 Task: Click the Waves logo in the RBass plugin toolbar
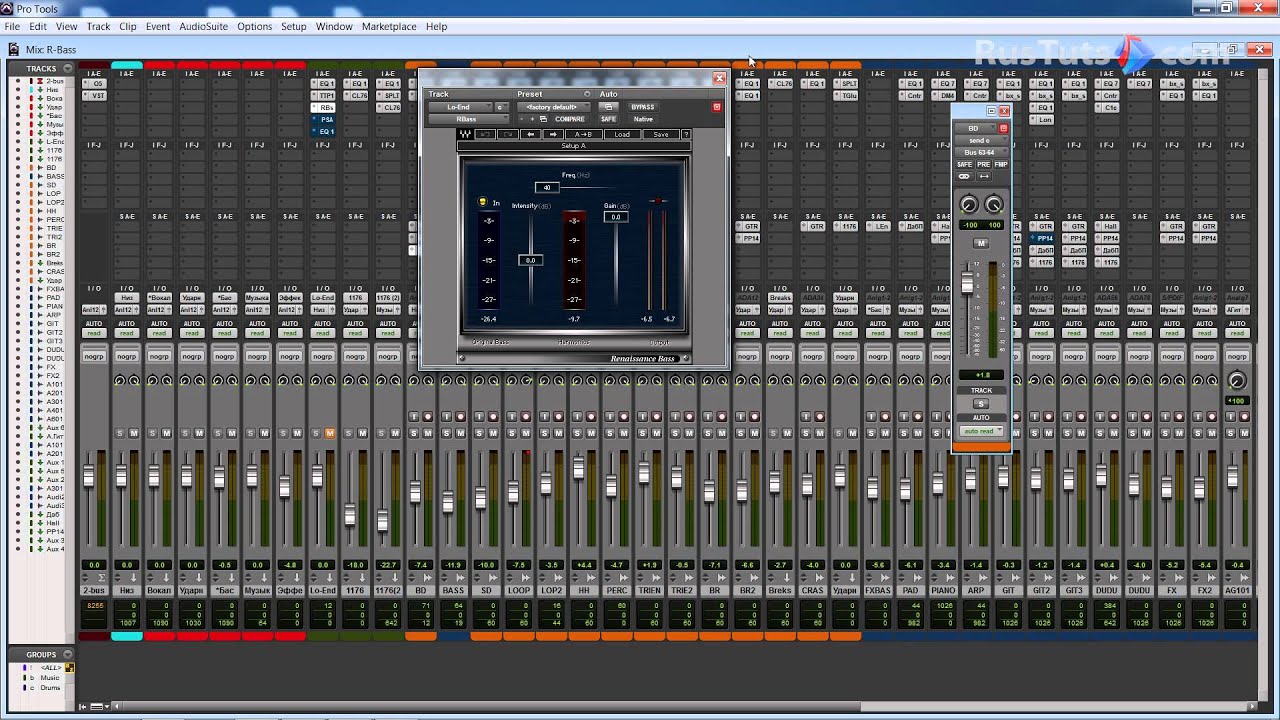[x=465, y=134]
